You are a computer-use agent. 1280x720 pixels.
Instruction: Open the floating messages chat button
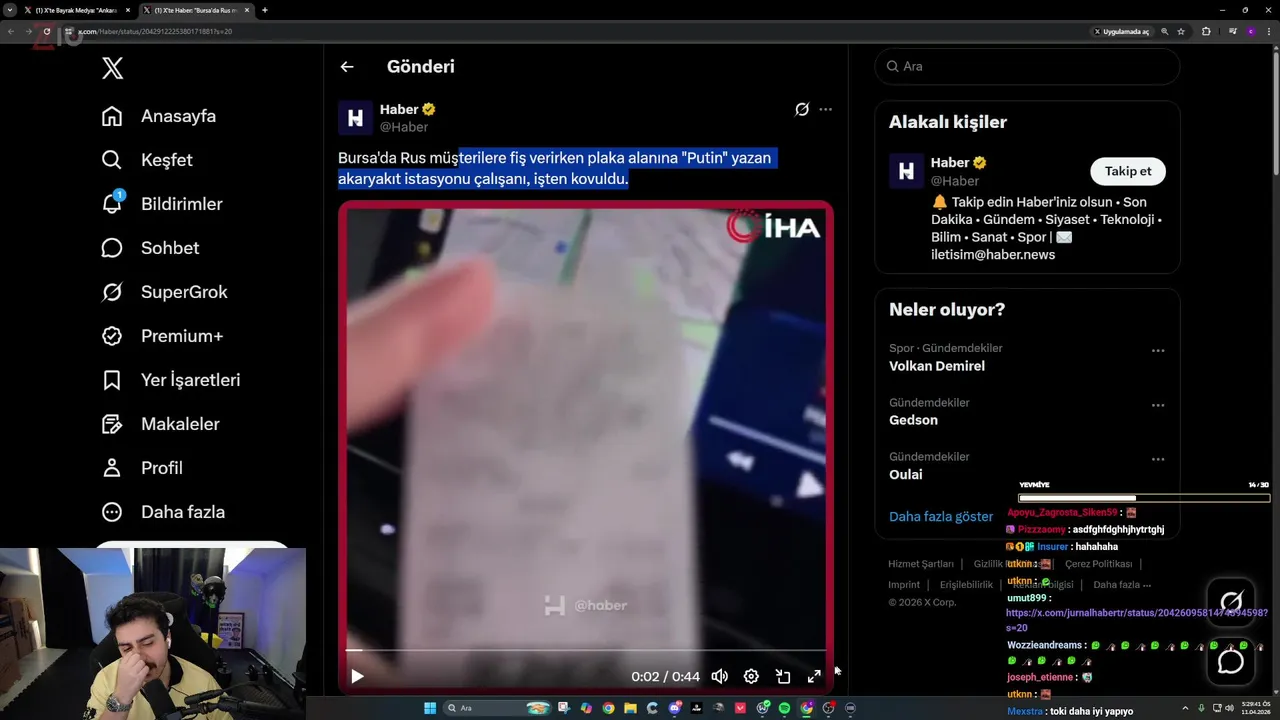coord(1231,661)
